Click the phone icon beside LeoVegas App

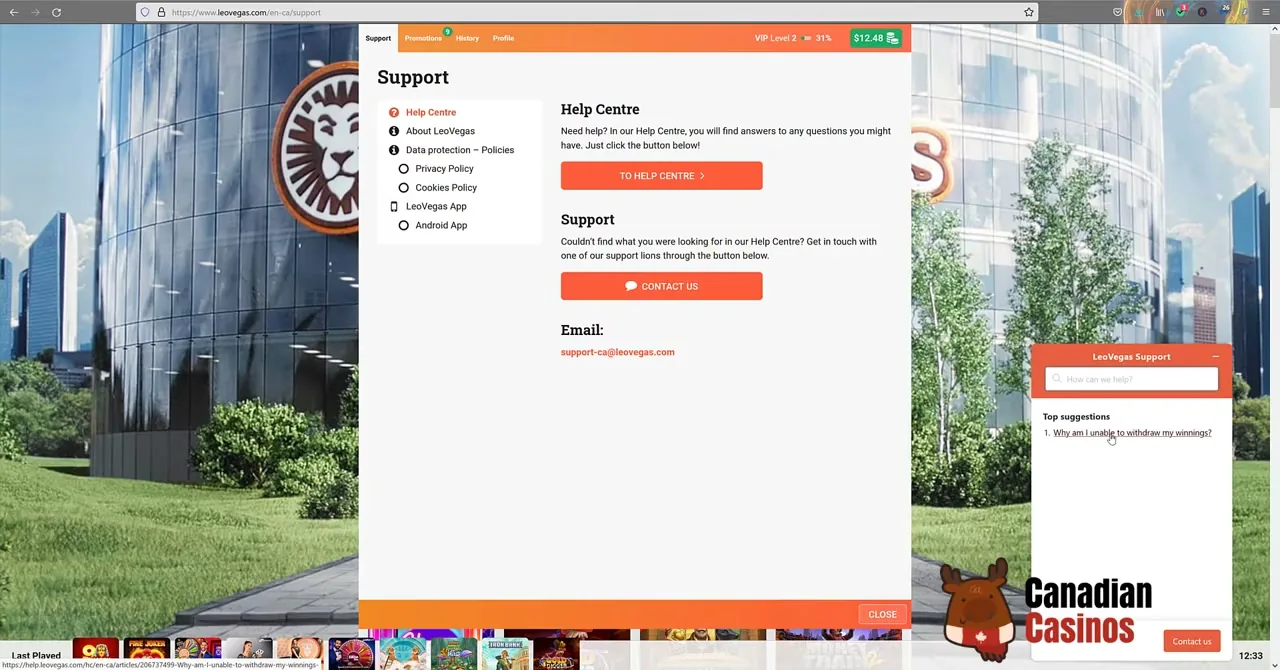pyautogui.click(x=394, y=206)
